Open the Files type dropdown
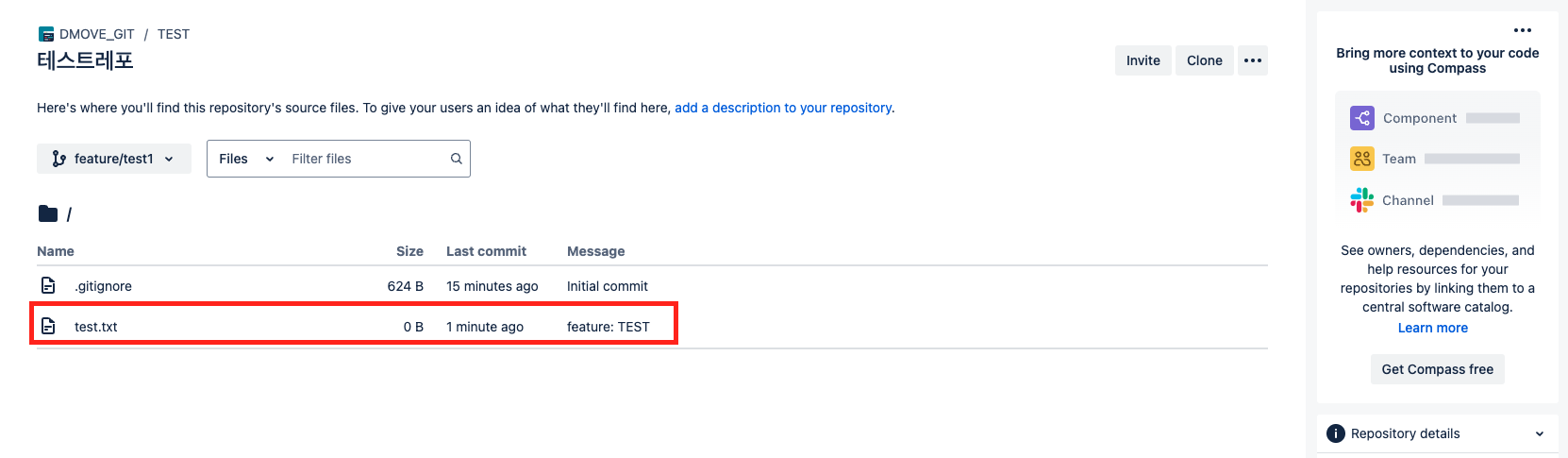The image size is (1568, 458). pyautogui.click(x=245, y=159)
